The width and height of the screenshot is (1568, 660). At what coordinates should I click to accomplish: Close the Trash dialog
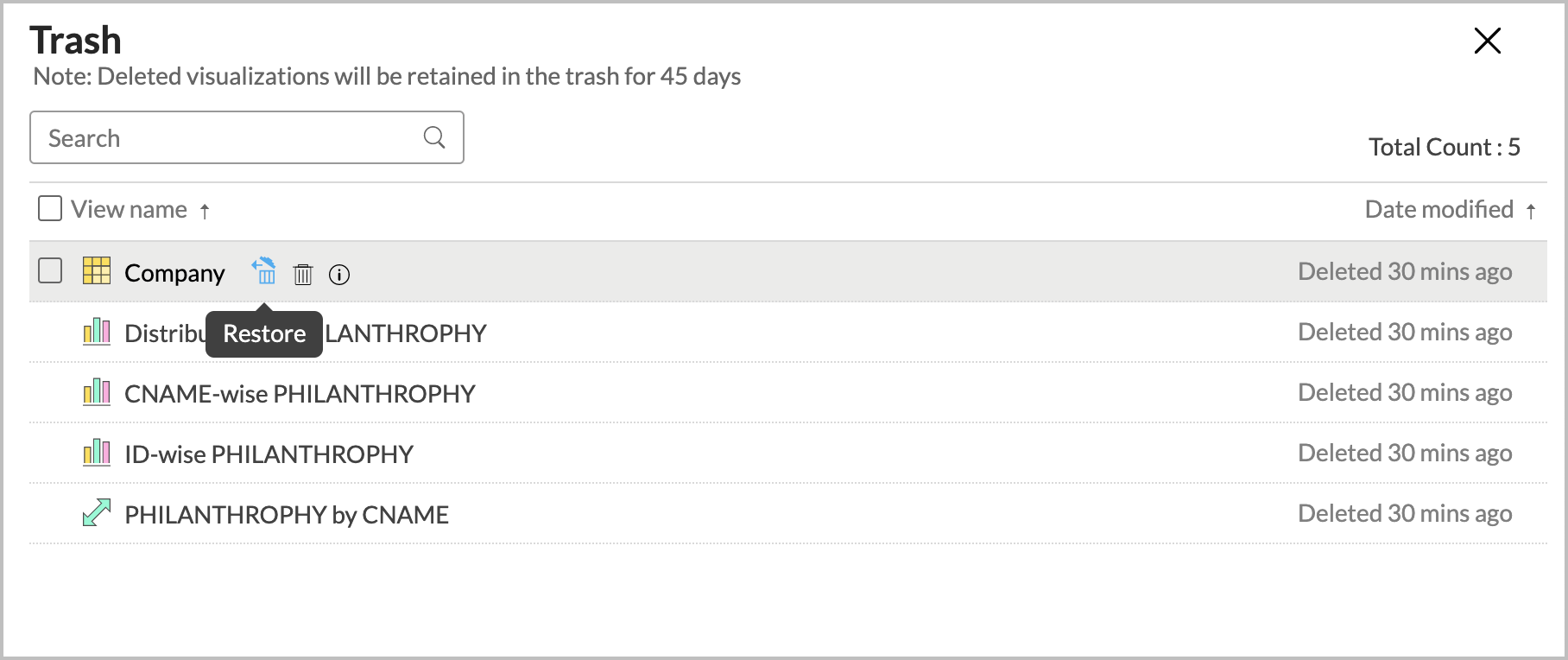coord(1487,41)
